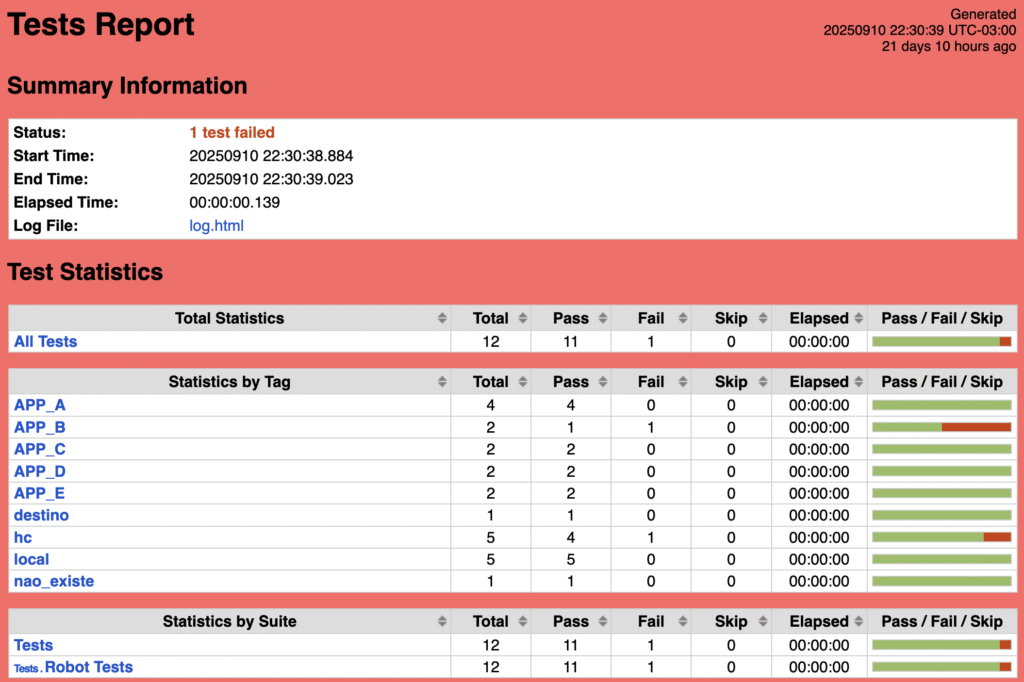Click Pass sort arrows in Statistics by Suite table

point(601,622)
